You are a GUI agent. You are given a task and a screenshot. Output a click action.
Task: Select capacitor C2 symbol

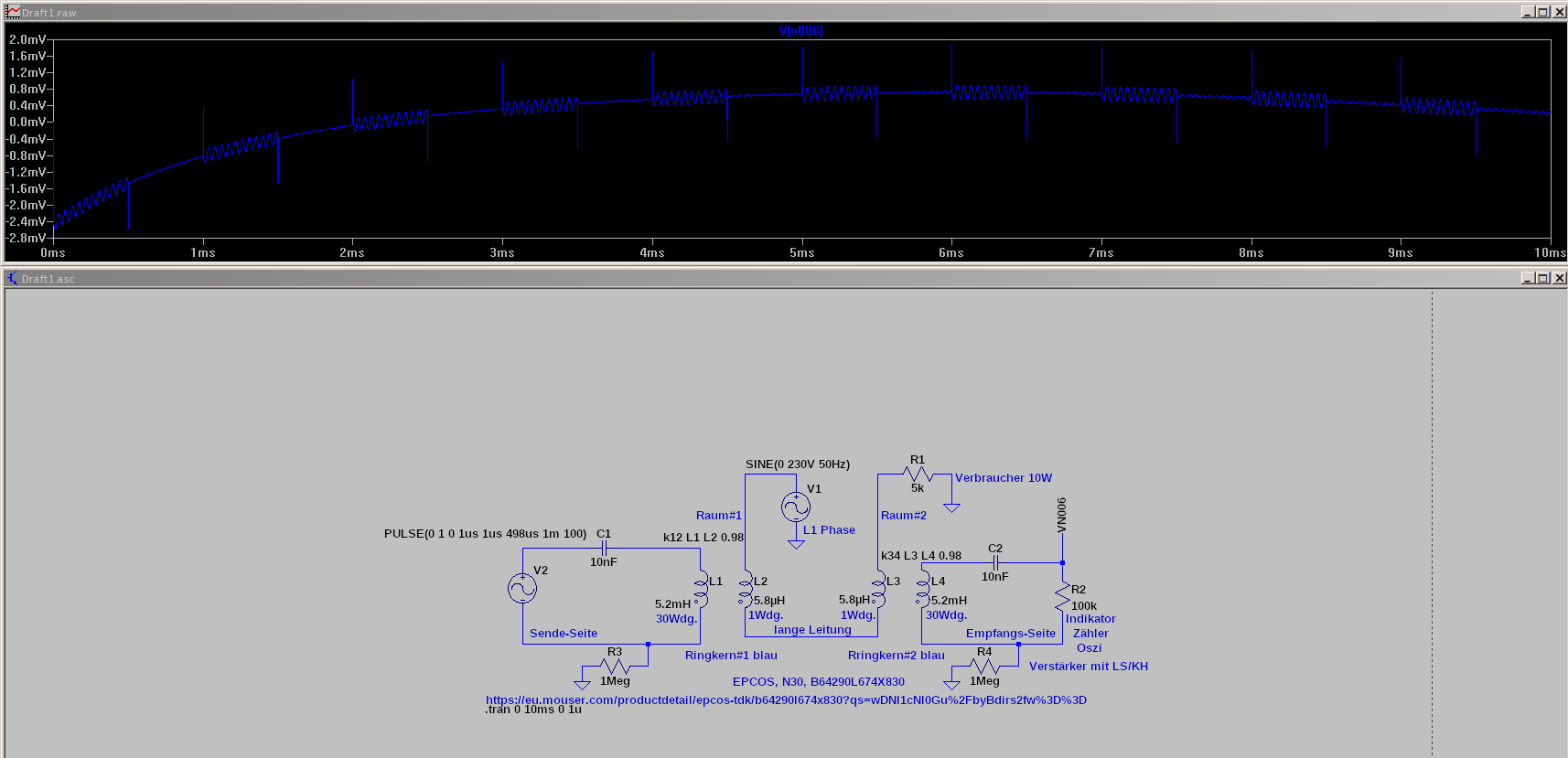(995, 562)
